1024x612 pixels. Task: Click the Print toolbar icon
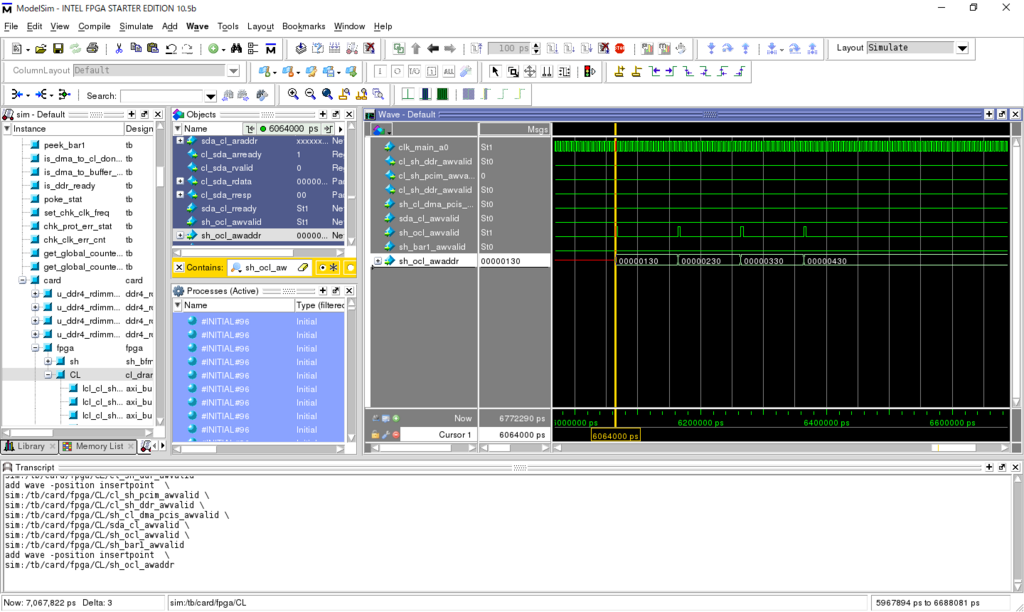point(92,48)
